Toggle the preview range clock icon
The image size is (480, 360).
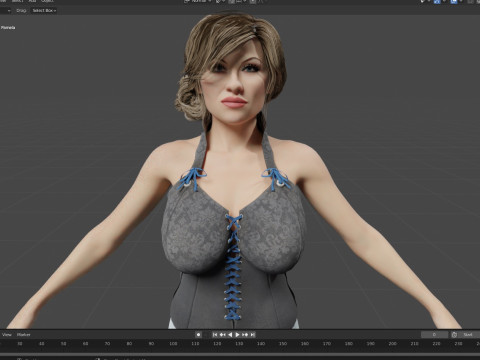point(454,335)
